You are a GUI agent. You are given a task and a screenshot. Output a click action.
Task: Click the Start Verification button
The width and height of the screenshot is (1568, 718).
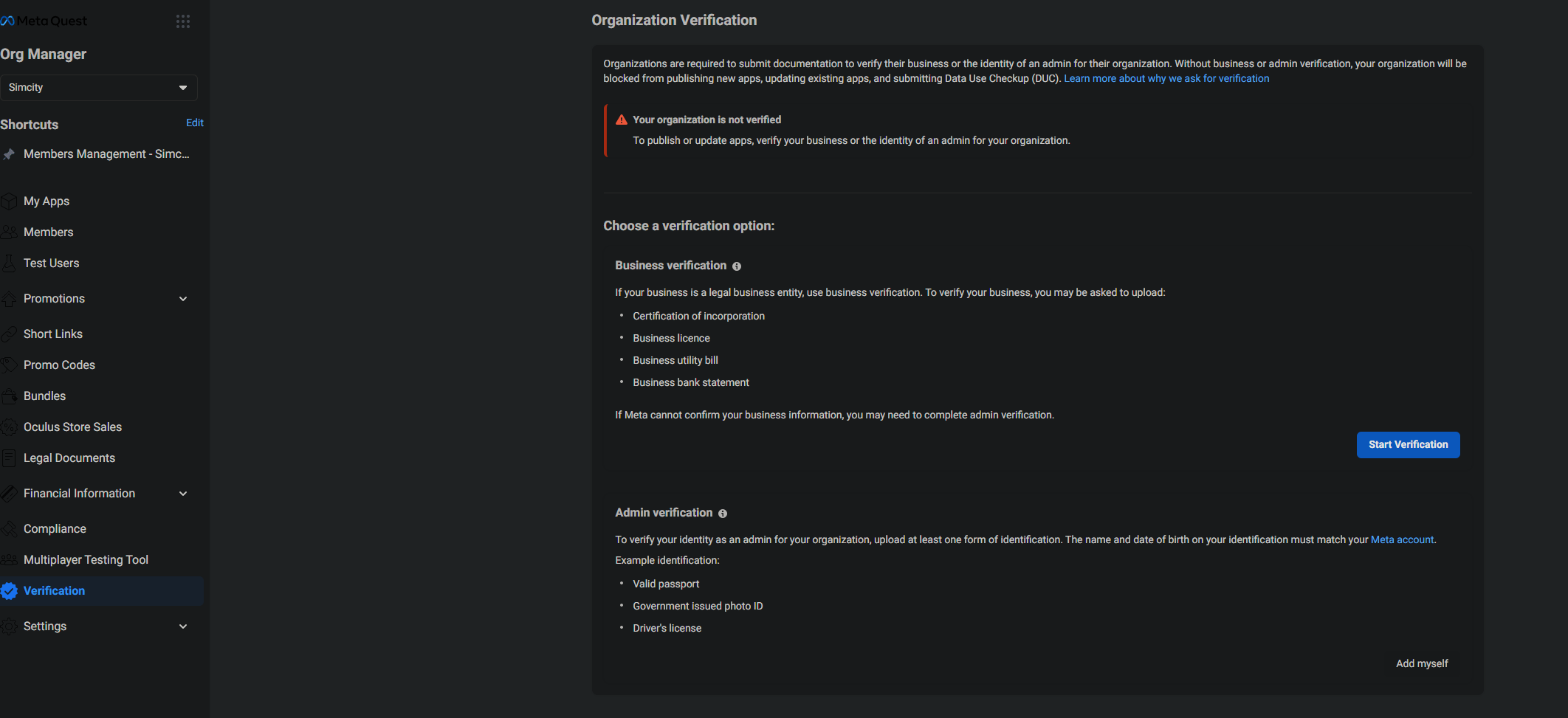point(1408,445)
